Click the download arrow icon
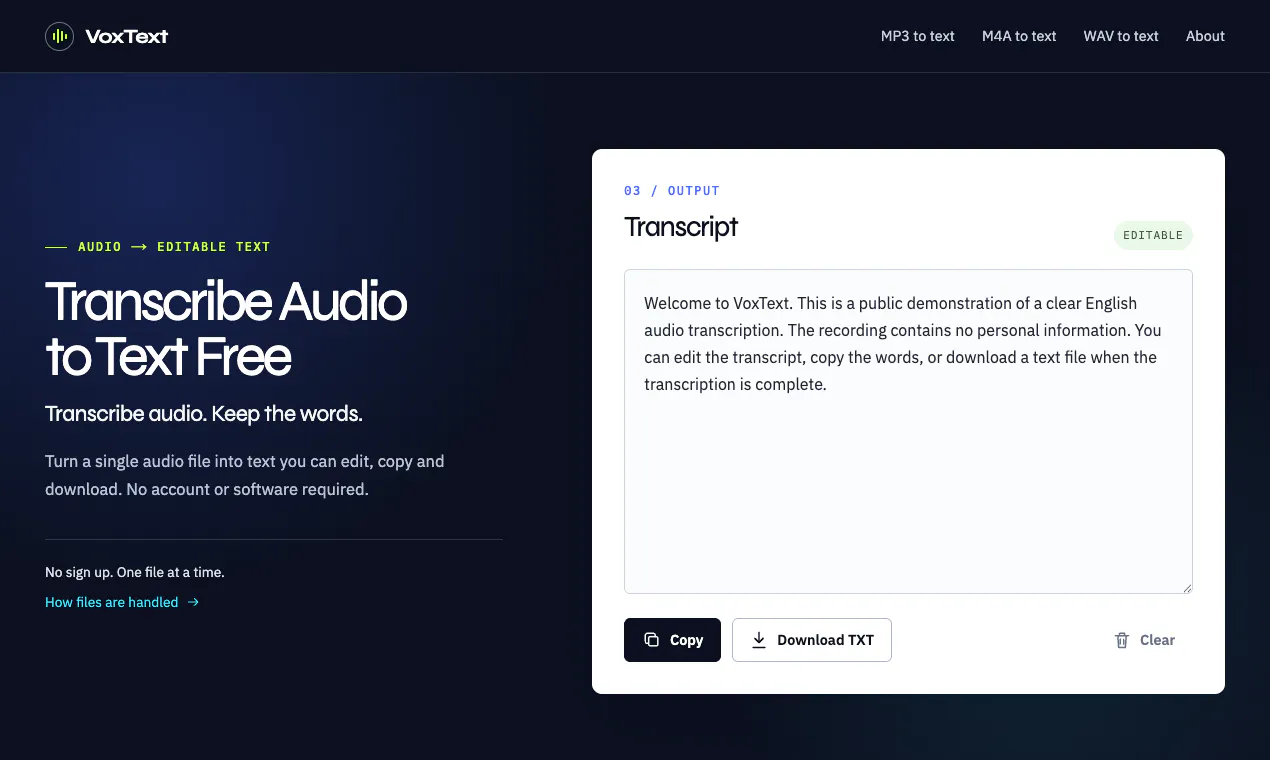This screenshot has height=760, width=1270. point(759,640)
